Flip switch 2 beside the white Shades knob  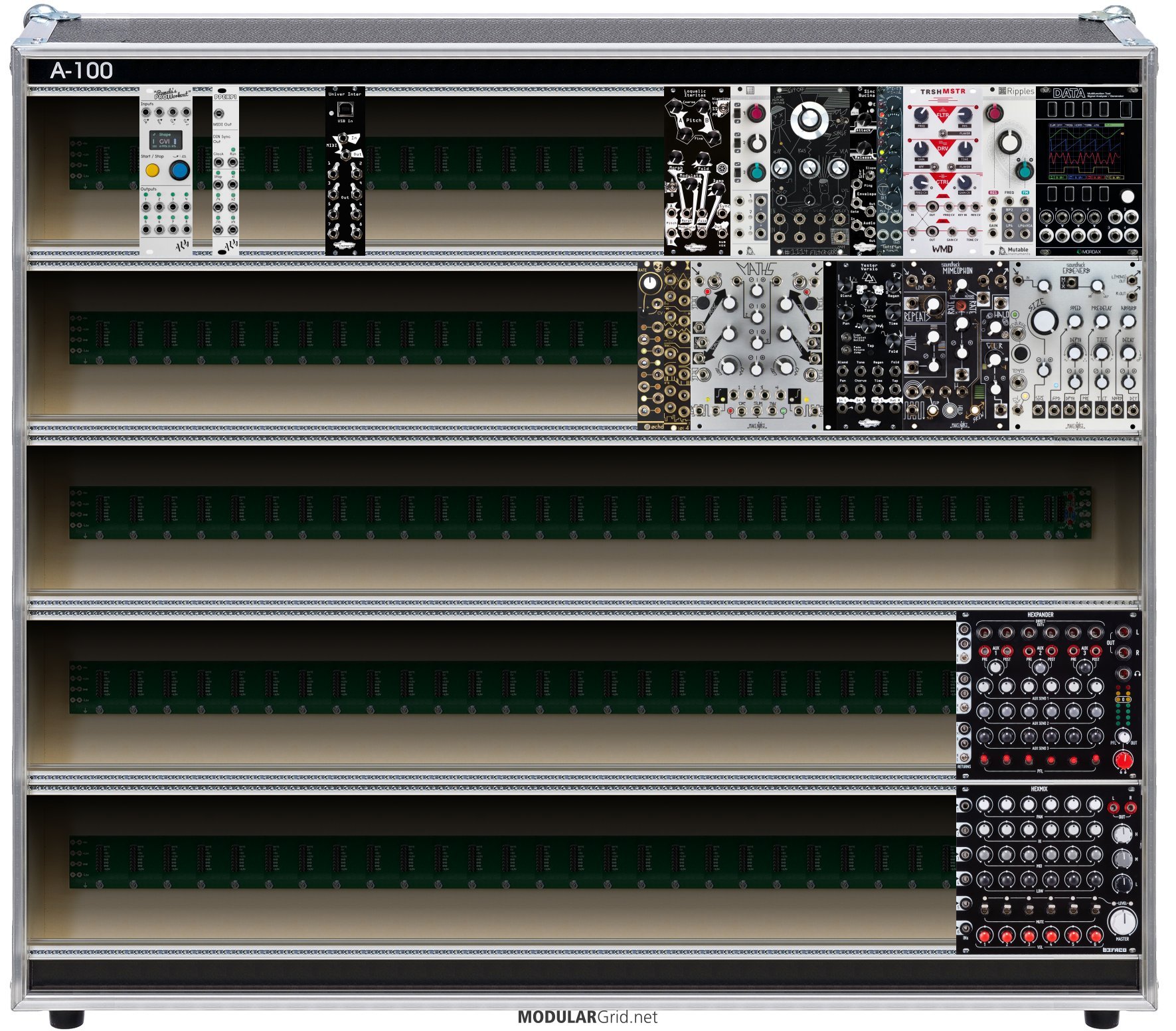coord(737,143)
